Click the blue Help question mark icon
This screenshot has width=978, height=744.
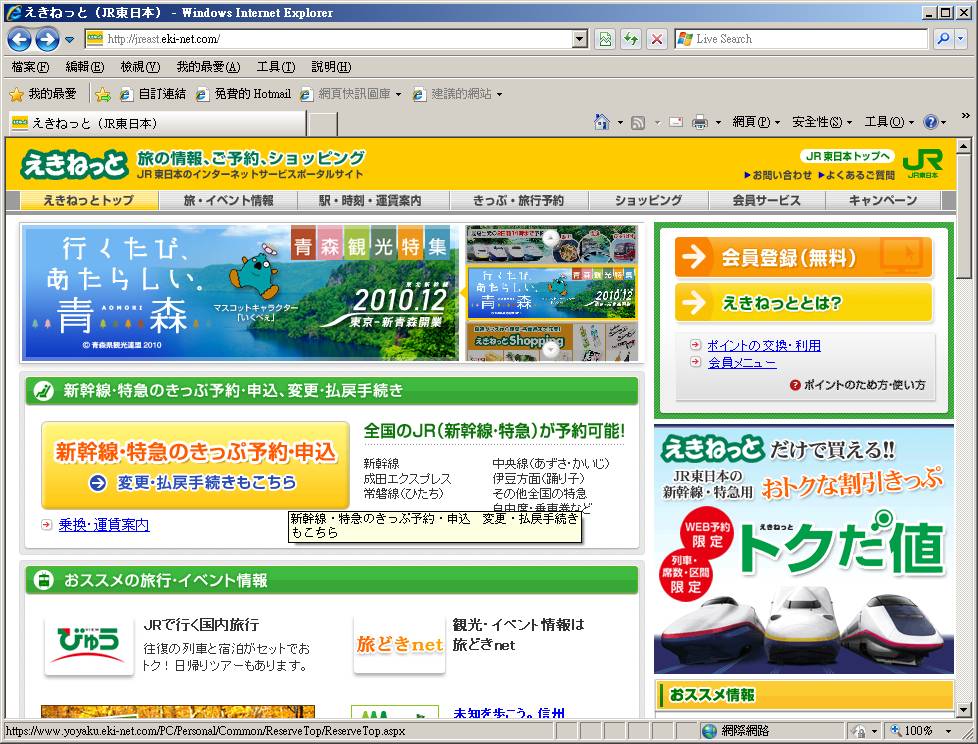(x=931, y=122)
